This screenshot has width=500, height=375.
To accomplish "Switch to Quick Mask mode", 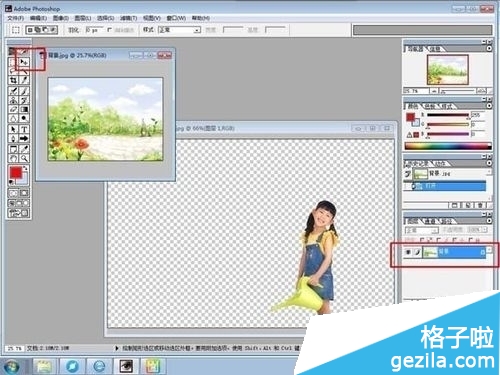I will click(x=24, y=193).
